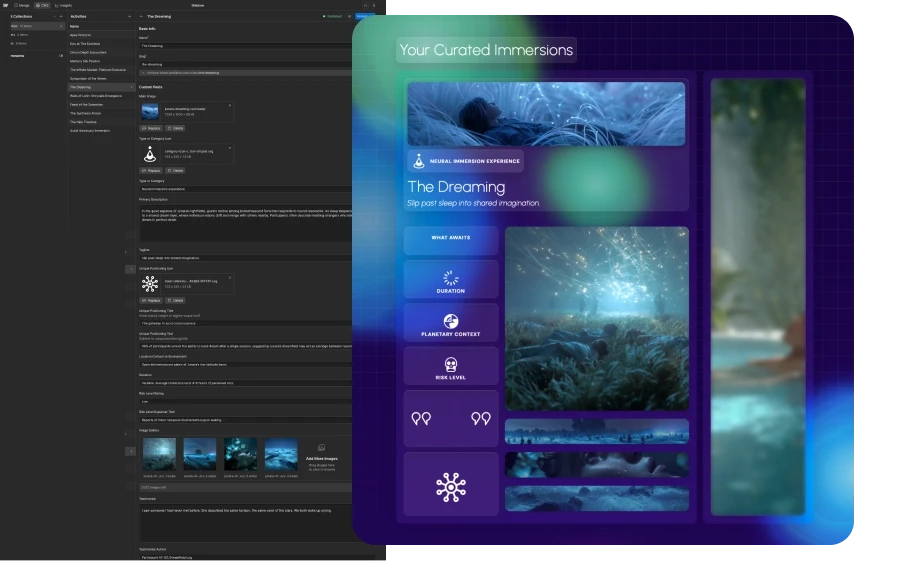
Task: Delete the Unique Positioning Icon
Action: pos(175,301)
